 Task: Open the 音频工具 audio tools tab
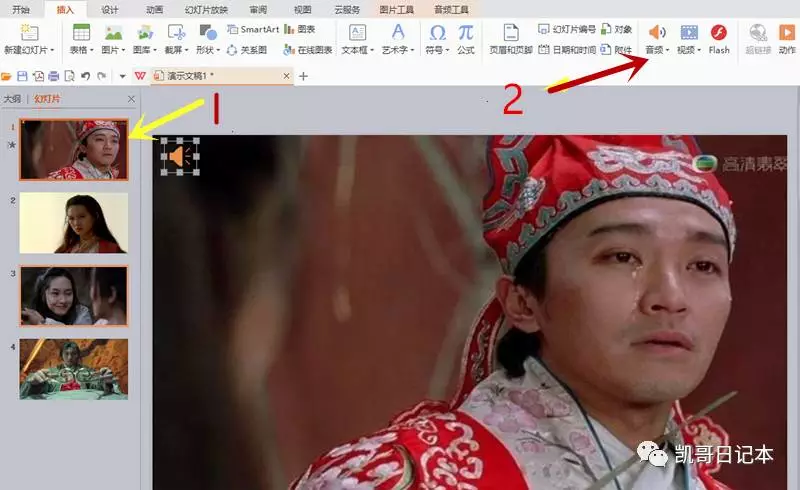451,9
